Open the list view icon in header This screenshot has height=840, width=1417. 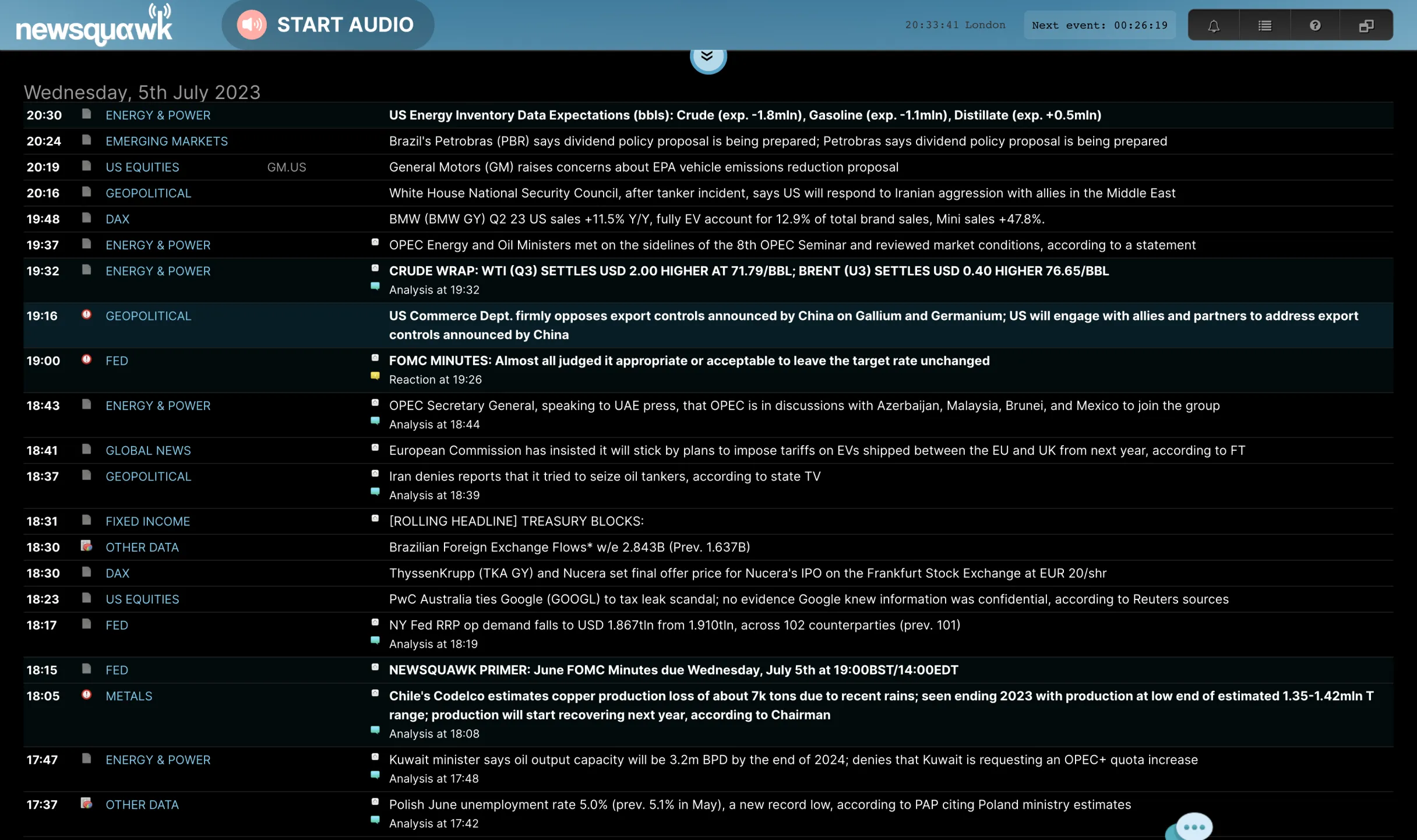(x=1264, y=26)
